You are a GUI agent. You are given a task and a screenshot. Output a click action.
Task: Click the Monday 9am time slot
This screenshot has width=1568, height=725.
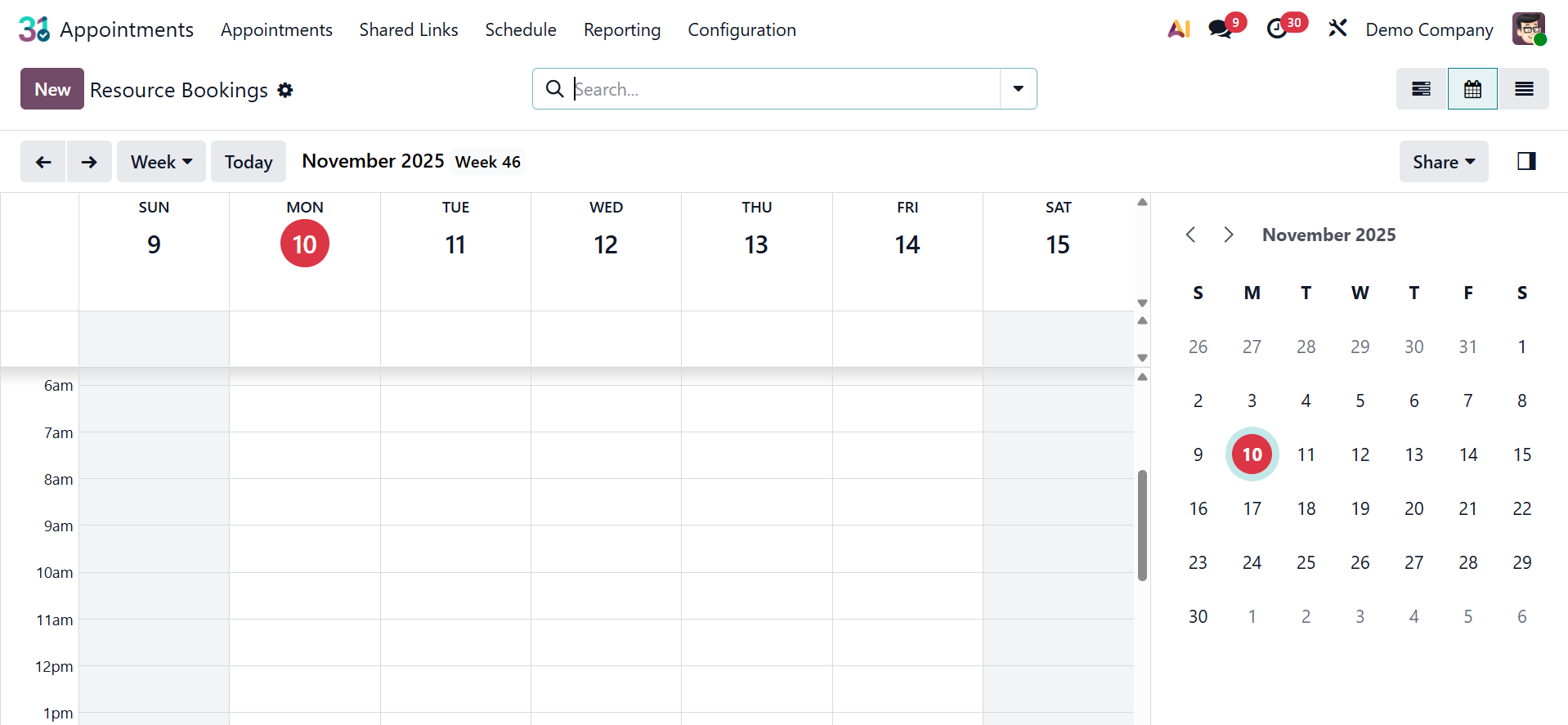click(x=305, y=548)
